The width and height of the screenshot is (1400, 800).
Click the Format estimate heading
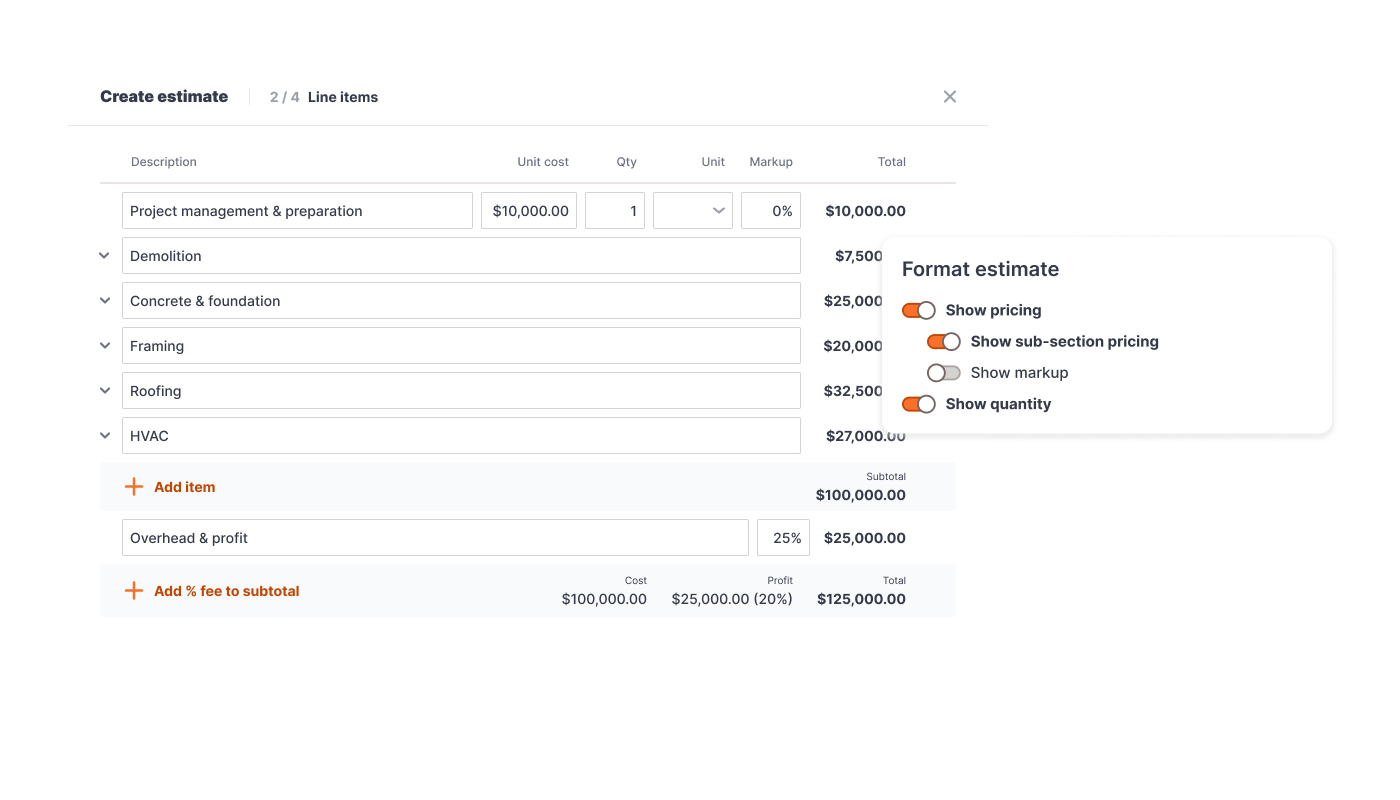(x=980, y=269)
